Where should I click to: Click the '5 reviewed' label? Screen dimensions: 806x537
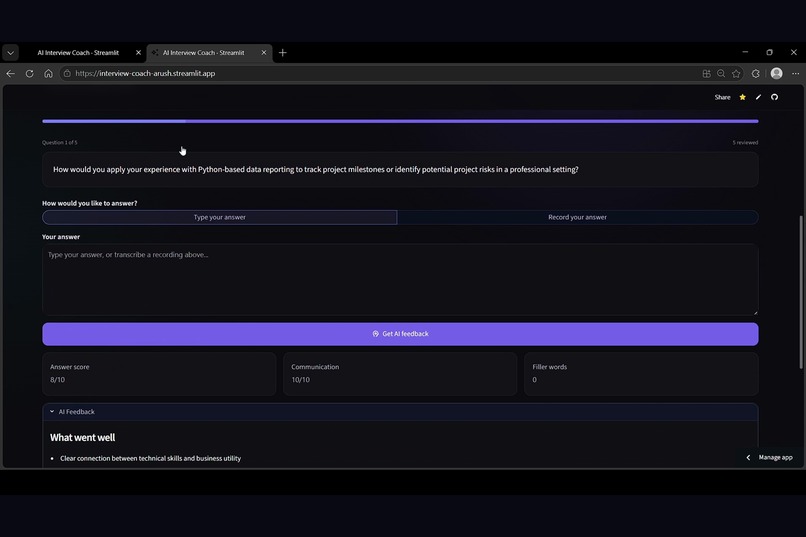[745, 142]
